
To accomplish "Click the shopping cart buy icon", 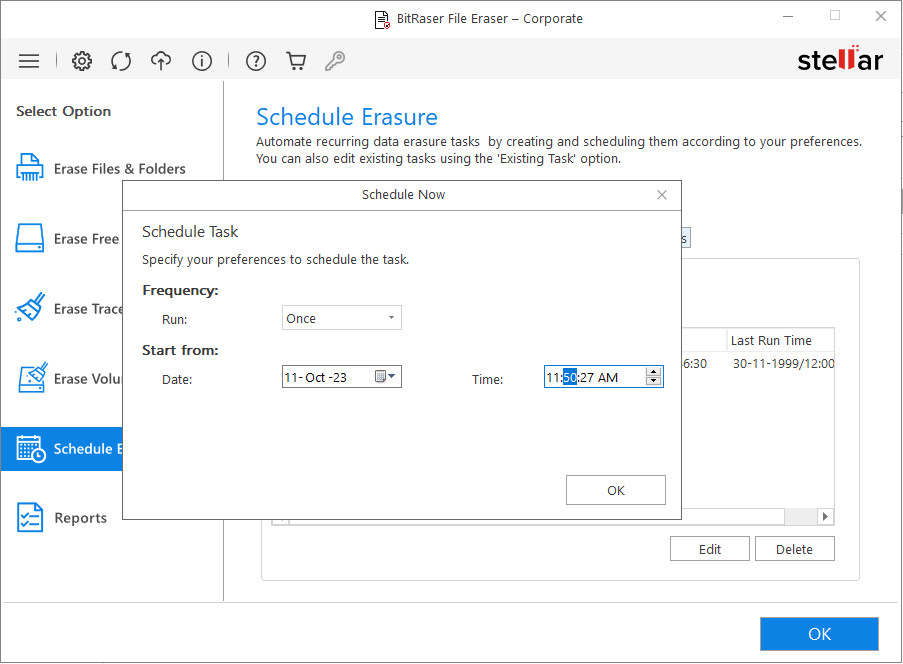I will pos(296,61).
